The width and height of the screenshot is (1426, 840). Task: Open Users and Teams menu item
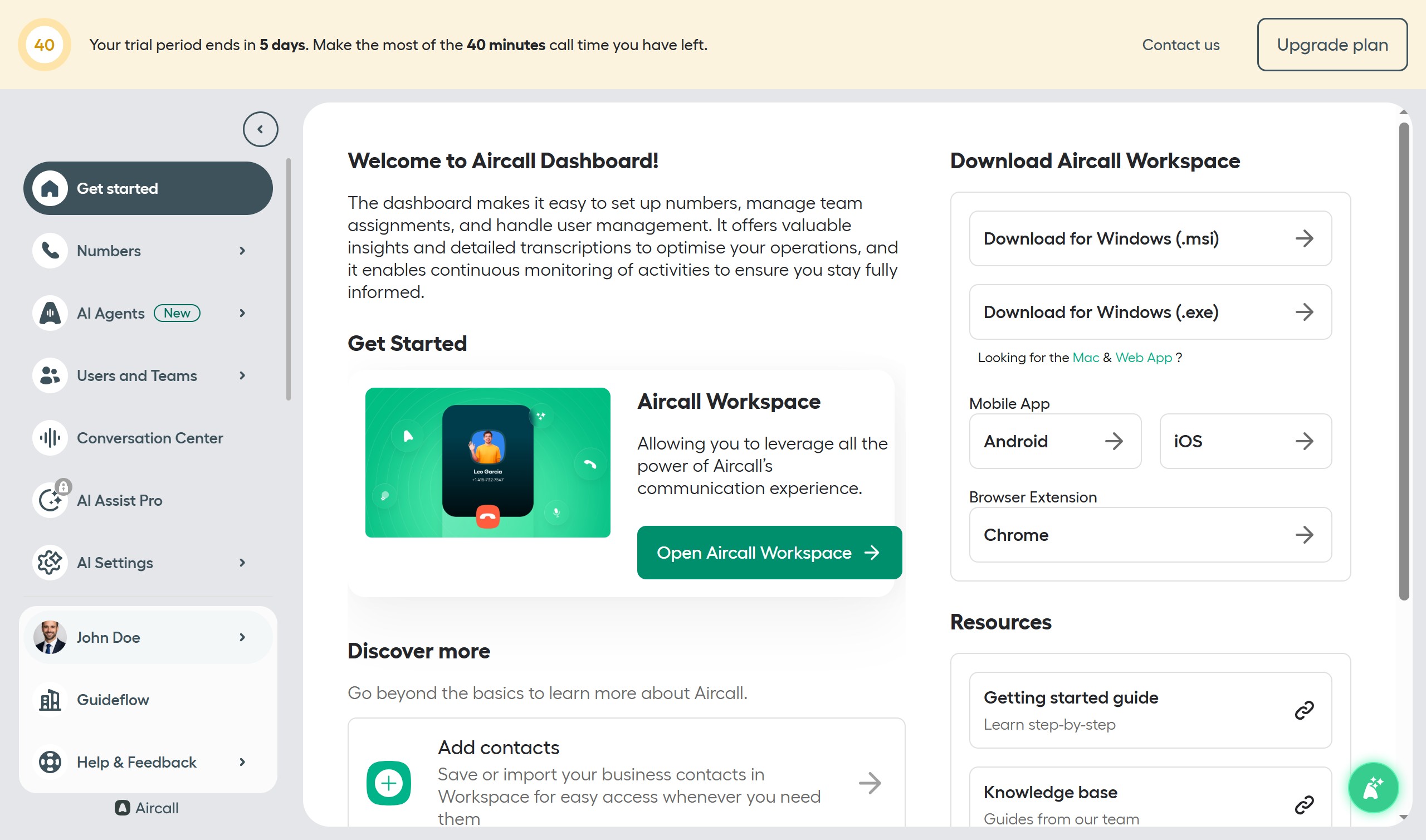click(148, 375)
